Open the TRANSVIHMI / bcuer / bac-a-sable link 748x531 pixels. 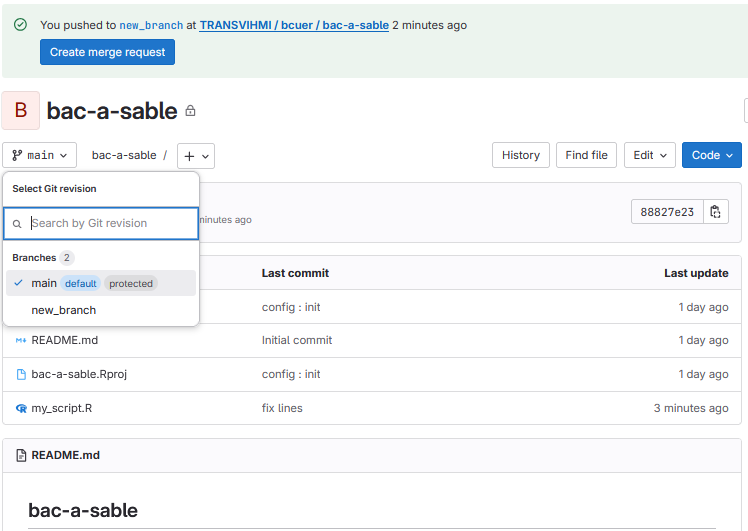294,25
